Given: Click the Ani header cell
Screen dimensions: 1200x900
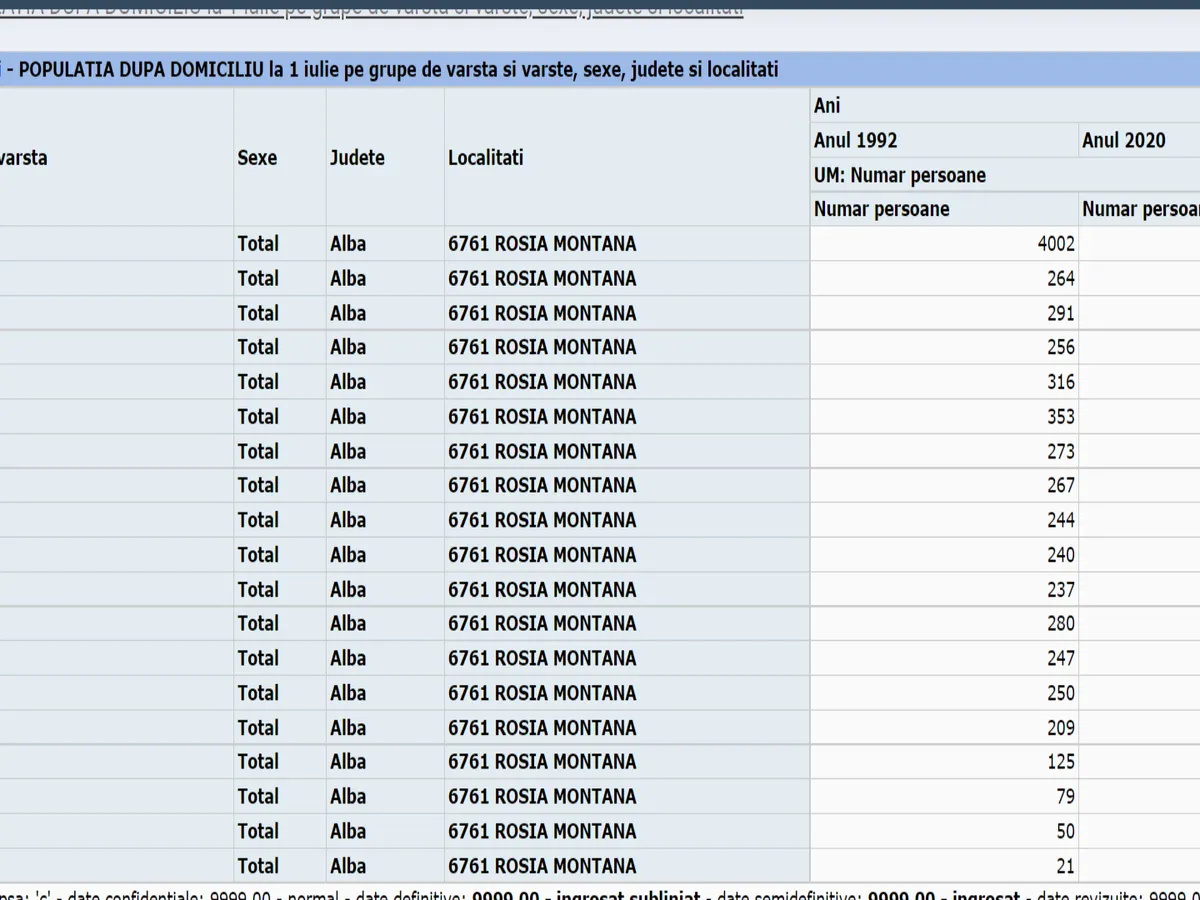Looking at the screenshot, I should coord(828,106).
